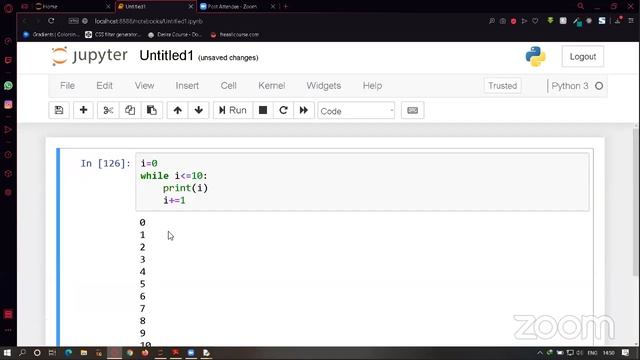Open browser easy setup icon

point(631,21)
